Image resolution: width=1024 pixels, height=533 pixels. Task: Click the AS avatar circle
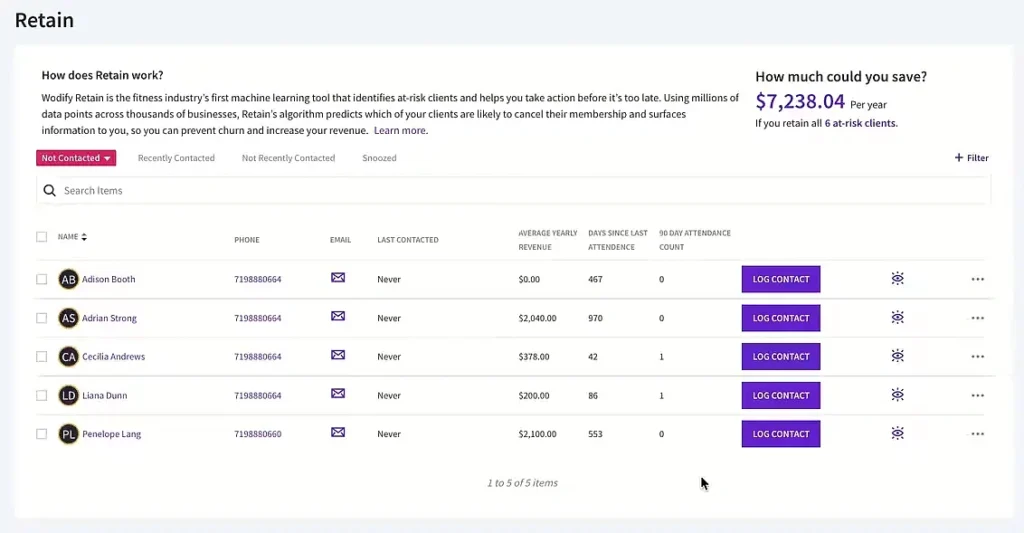(x=69, y=318)
